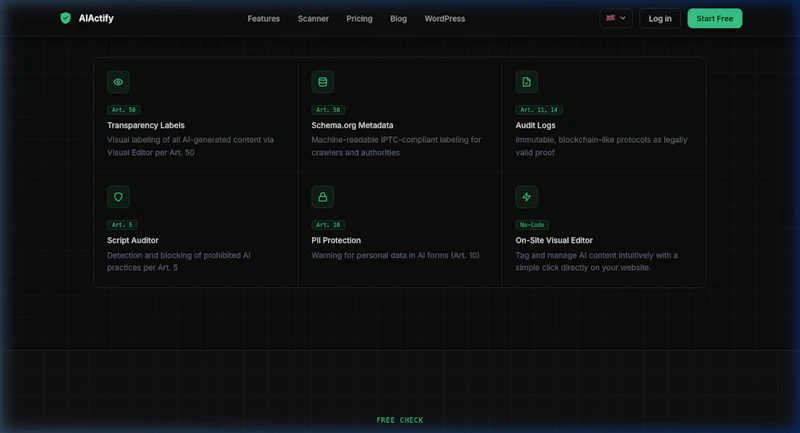Click the 'Visual labeling of all AI-generated content' description
The width and height of the screenshot is (800, 433).
coord(190,146)
